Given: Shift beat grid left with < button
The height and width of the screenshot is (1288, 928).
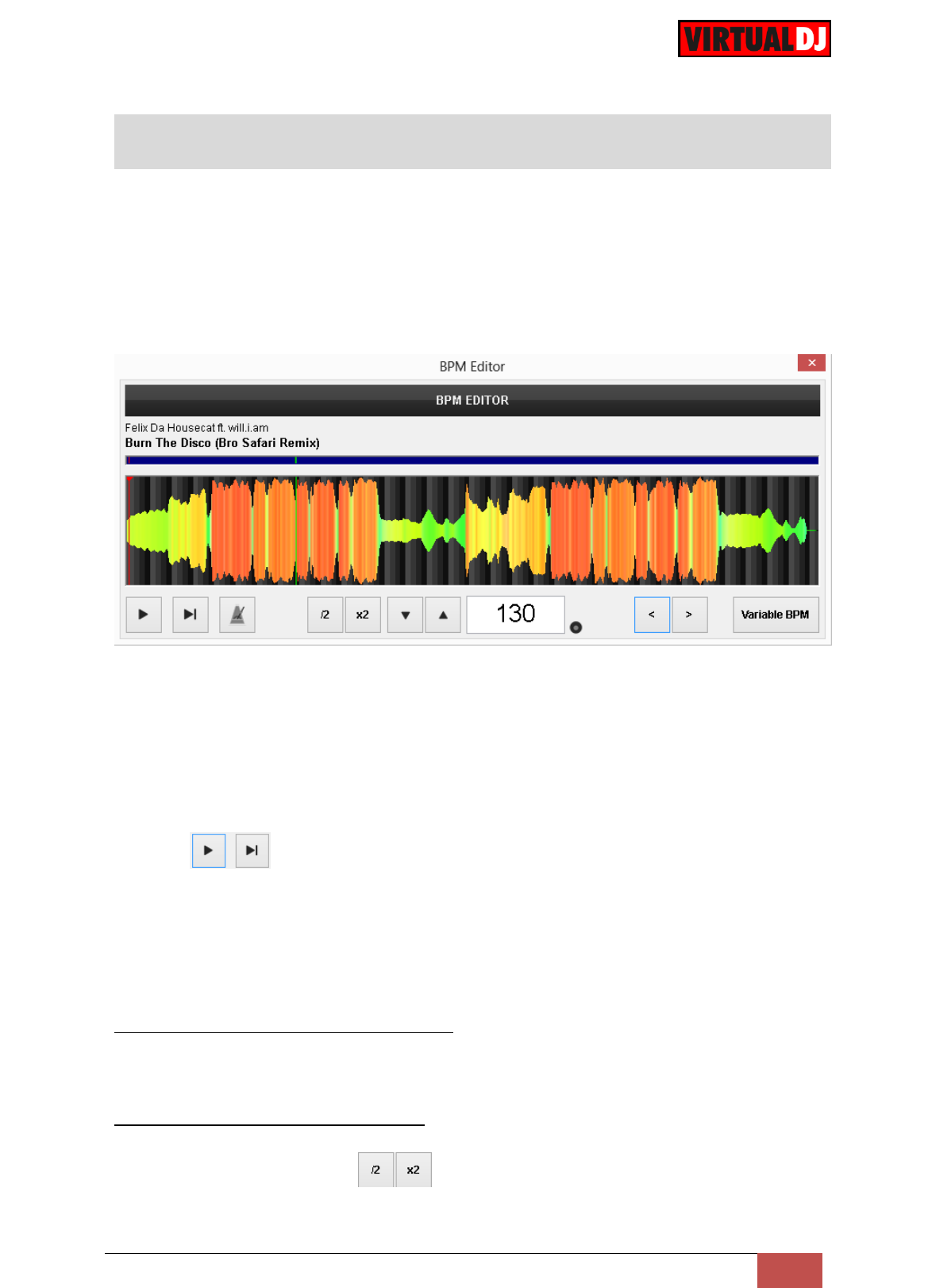Looking at the screenshot, I should coord(652,615).
